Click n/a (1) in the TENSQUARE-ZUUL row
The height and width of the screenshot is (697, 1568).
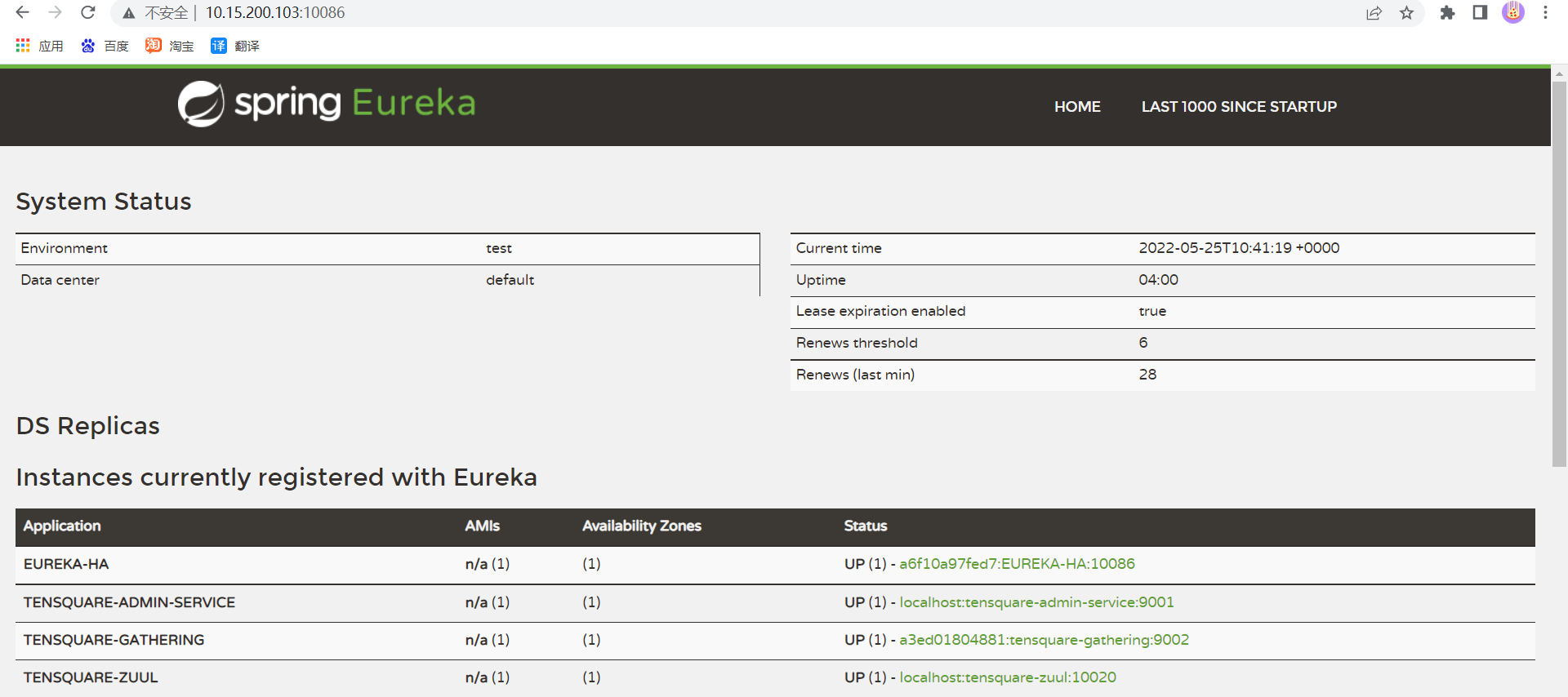coord(488,677)
